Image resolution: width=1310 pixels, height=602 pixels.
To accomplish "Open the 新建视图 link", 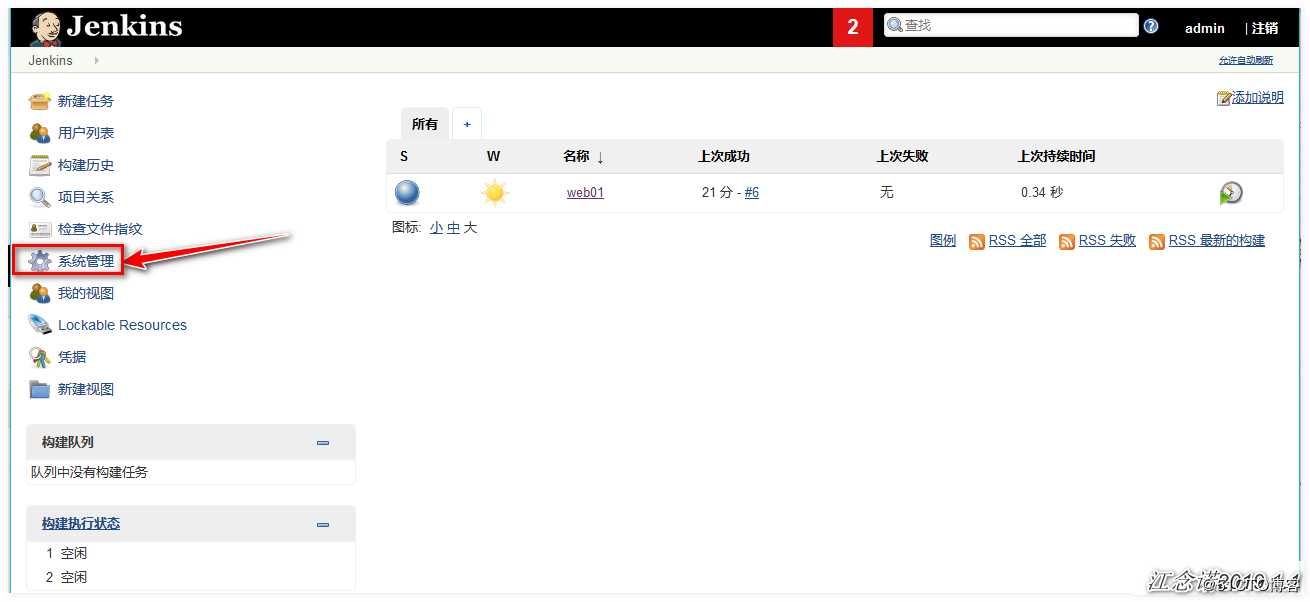I will pyautogui.click(x=86, y=389).
